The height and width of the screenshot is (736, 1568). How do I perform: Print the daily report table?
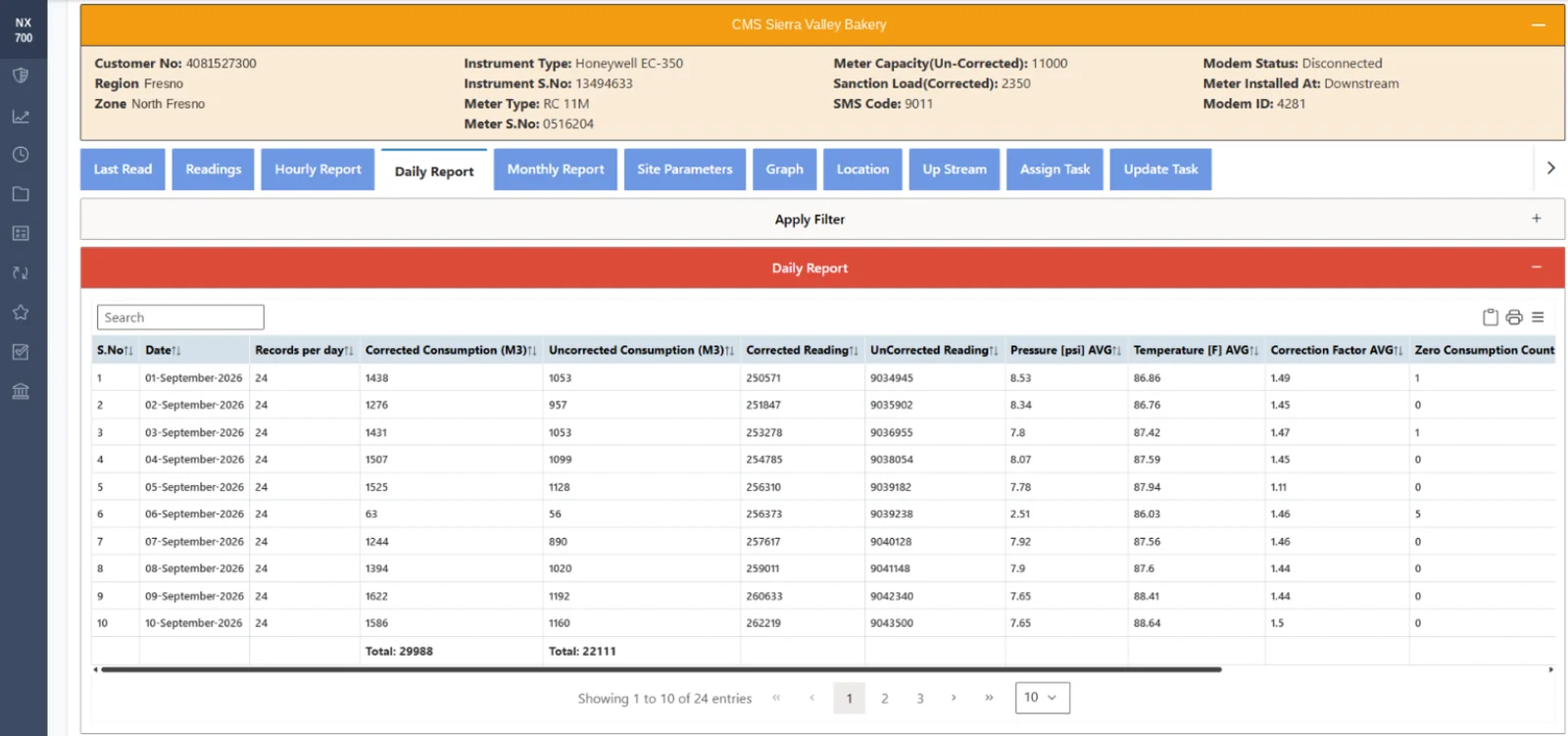coord(1514,318)
